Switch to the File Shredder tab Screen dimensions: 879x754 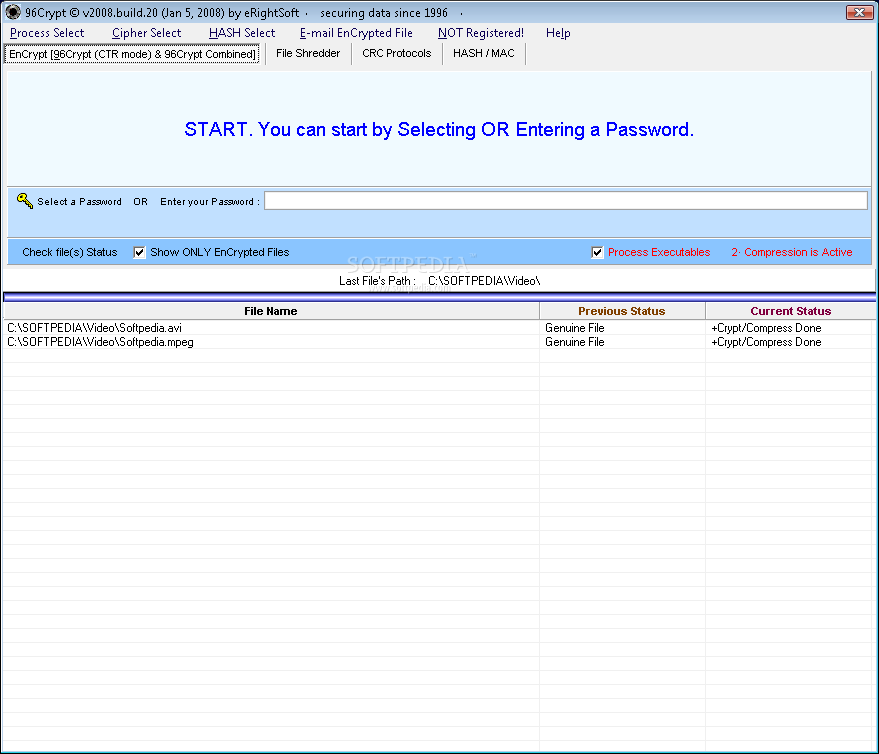point(308,53)
